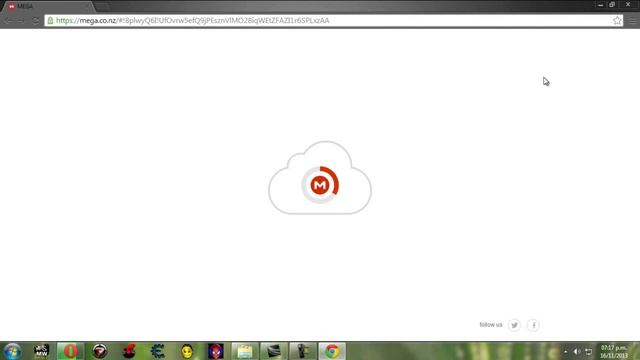Click the Chrome taskbar icon
Image resolution: width=640 pixels, height=360 pixels.
click(x=332, y=351)
